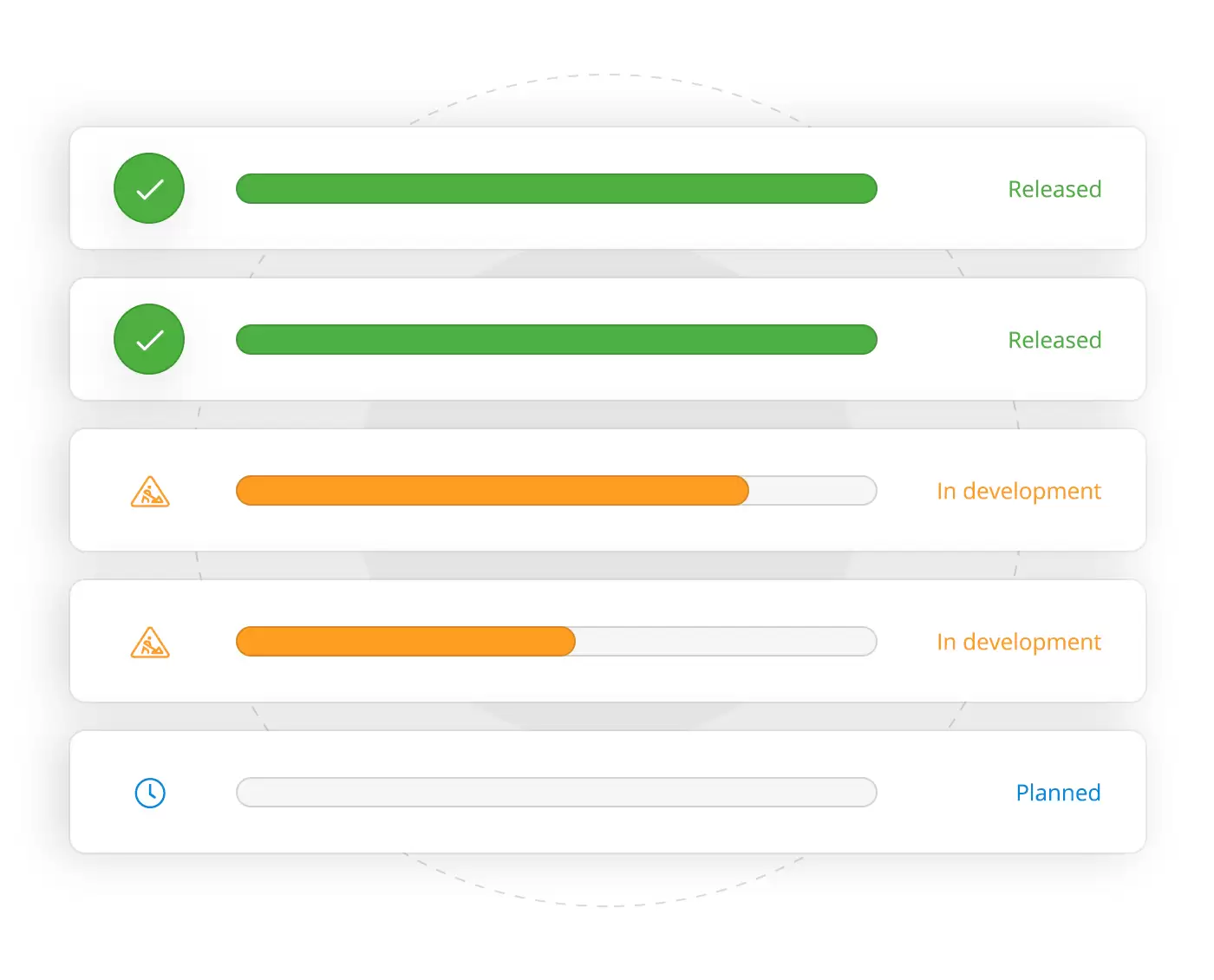Click the second green Released status label
Screen dimensions: 1214x980
[1054, 340]
